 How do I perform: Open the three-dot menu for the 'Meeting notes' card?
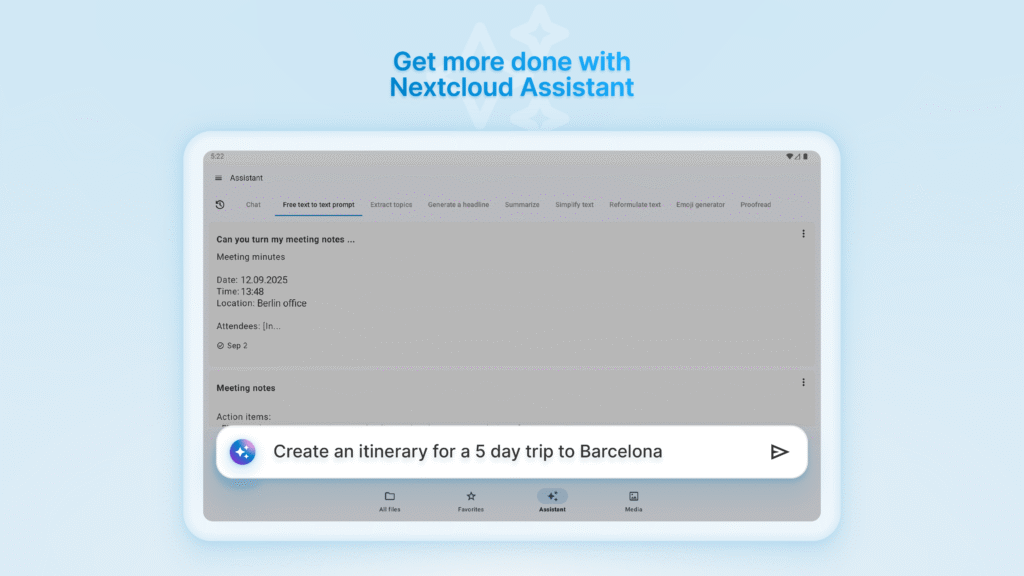(x=803, y=383)
